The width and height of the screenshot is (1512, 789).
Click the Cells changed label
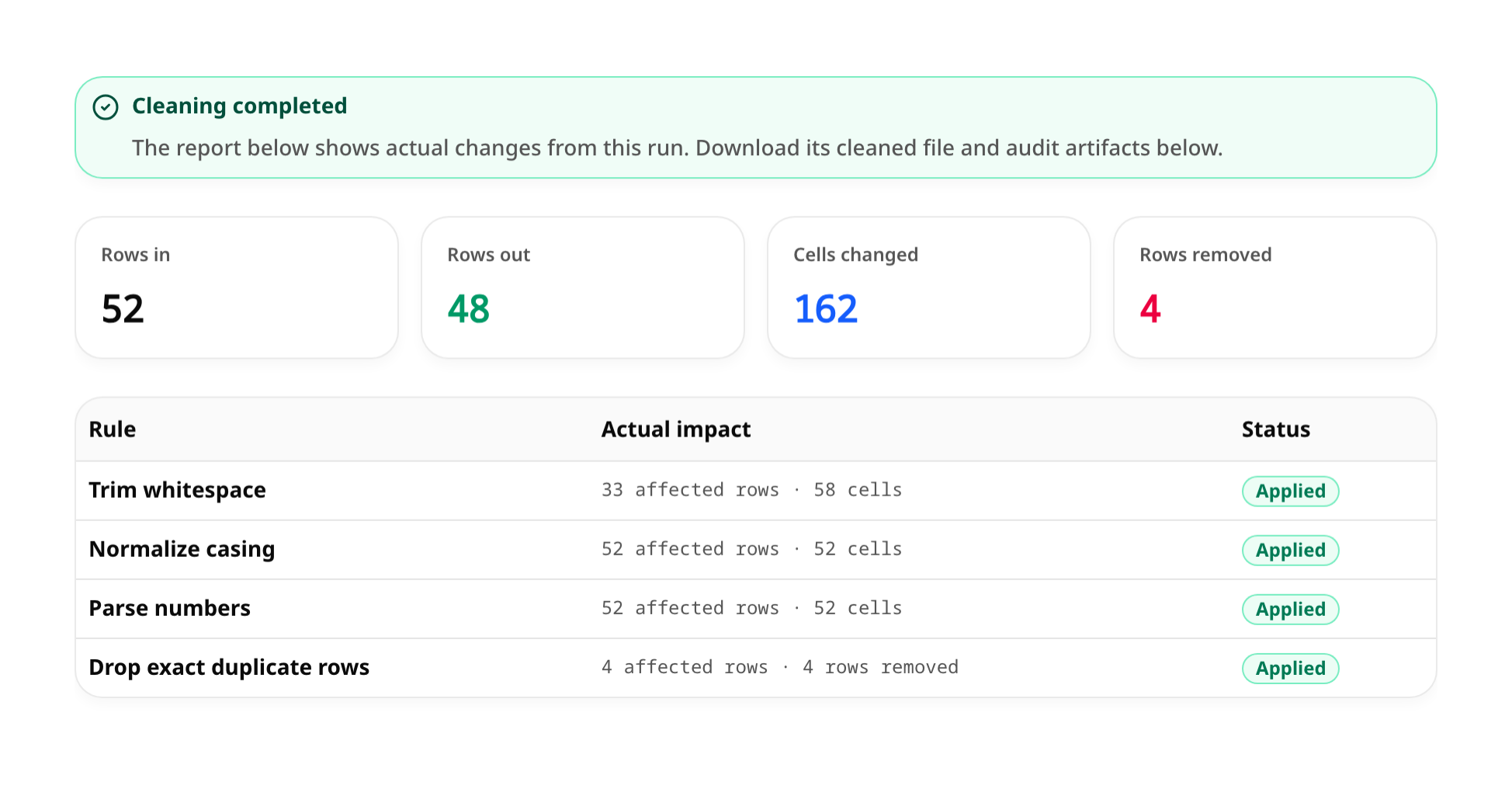[855, 255]
